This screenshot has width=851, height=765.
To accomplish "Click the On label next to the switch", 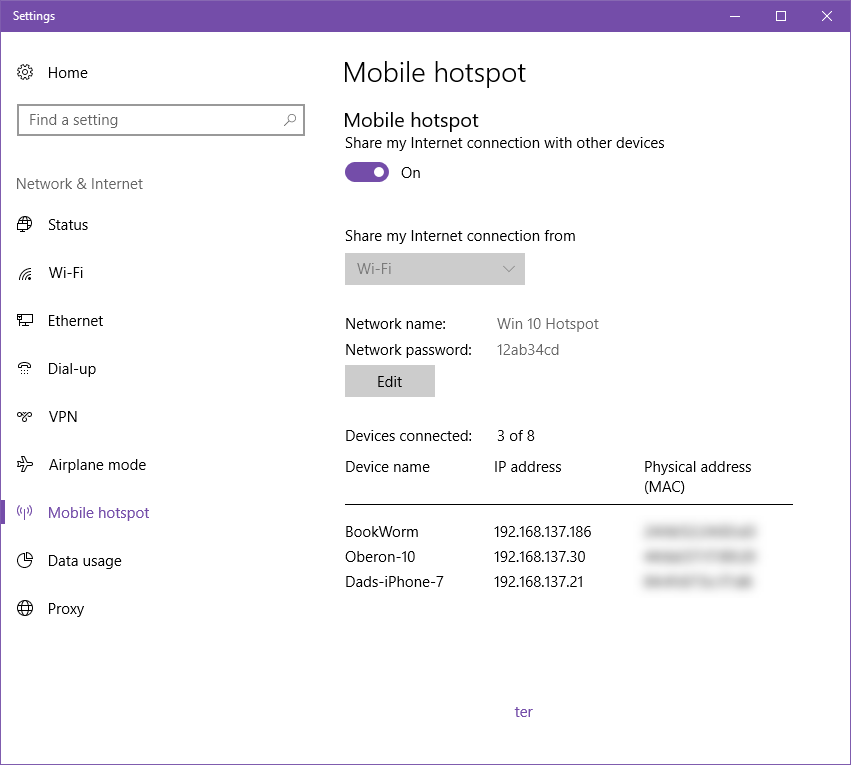I will click(410, 172).
